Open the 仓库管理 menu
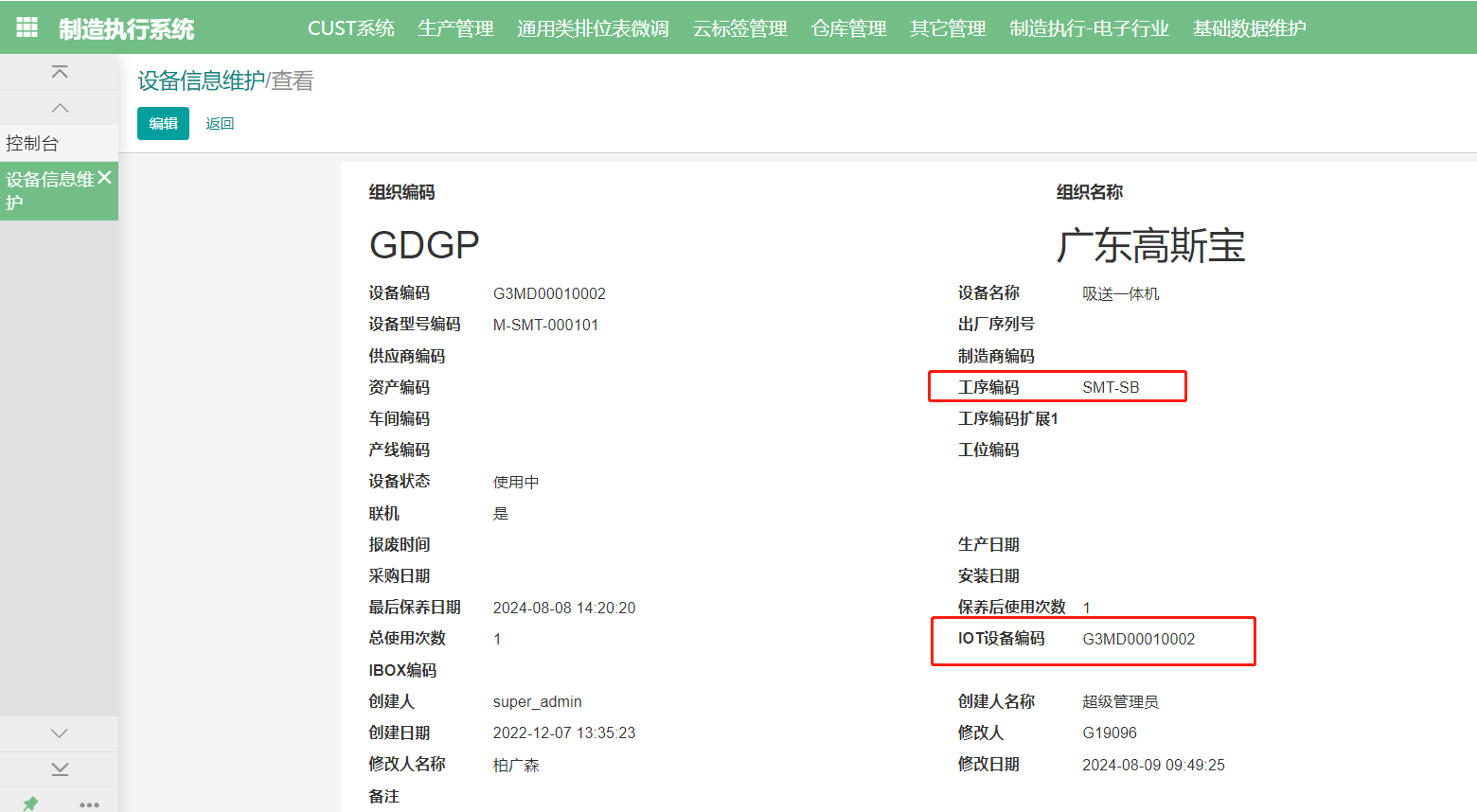Screen dimensions: 1477x812 click(x=848, y=28)
